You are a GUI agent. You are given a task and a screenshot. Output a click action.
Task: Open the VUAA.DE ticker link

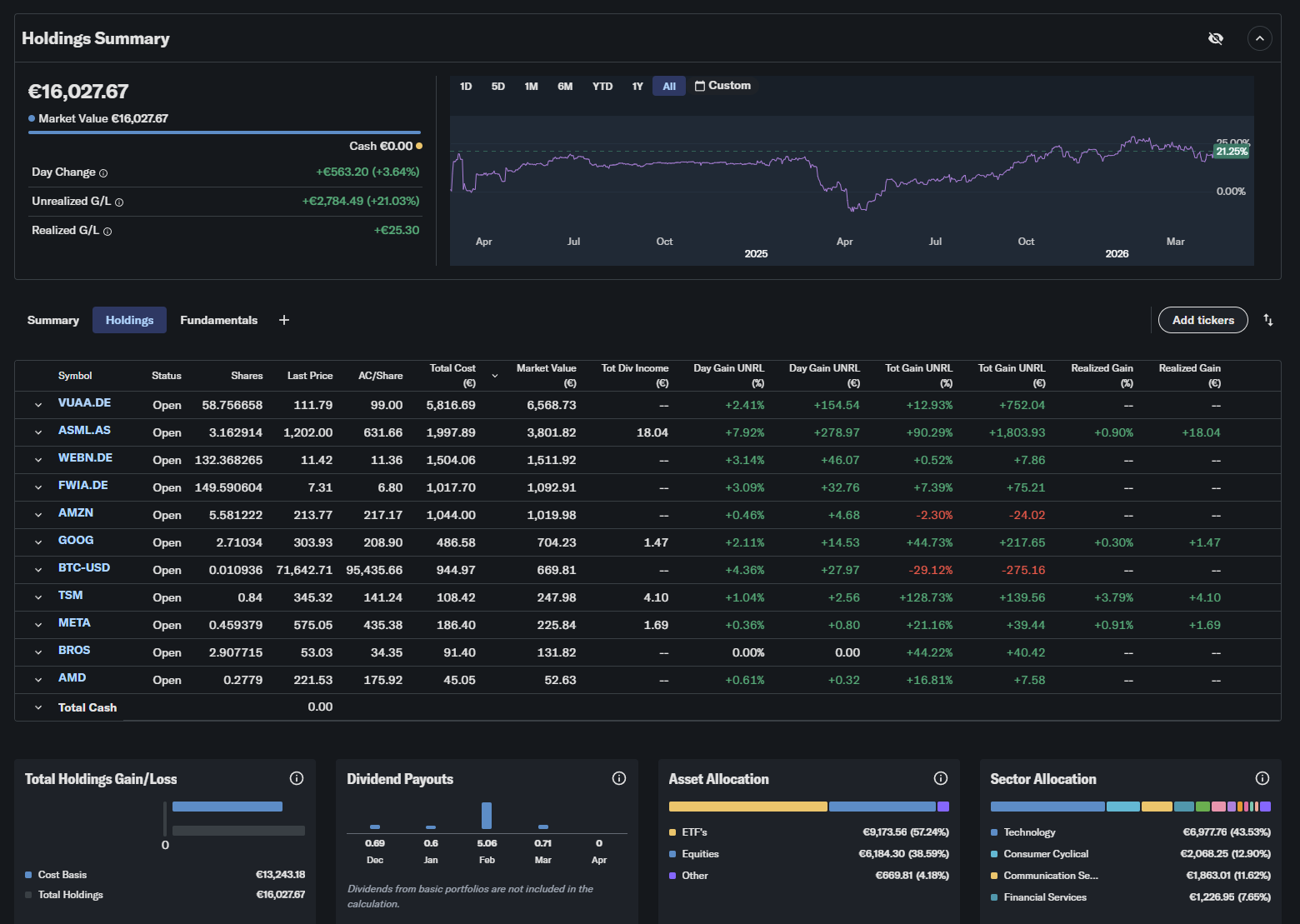point(84,403)
